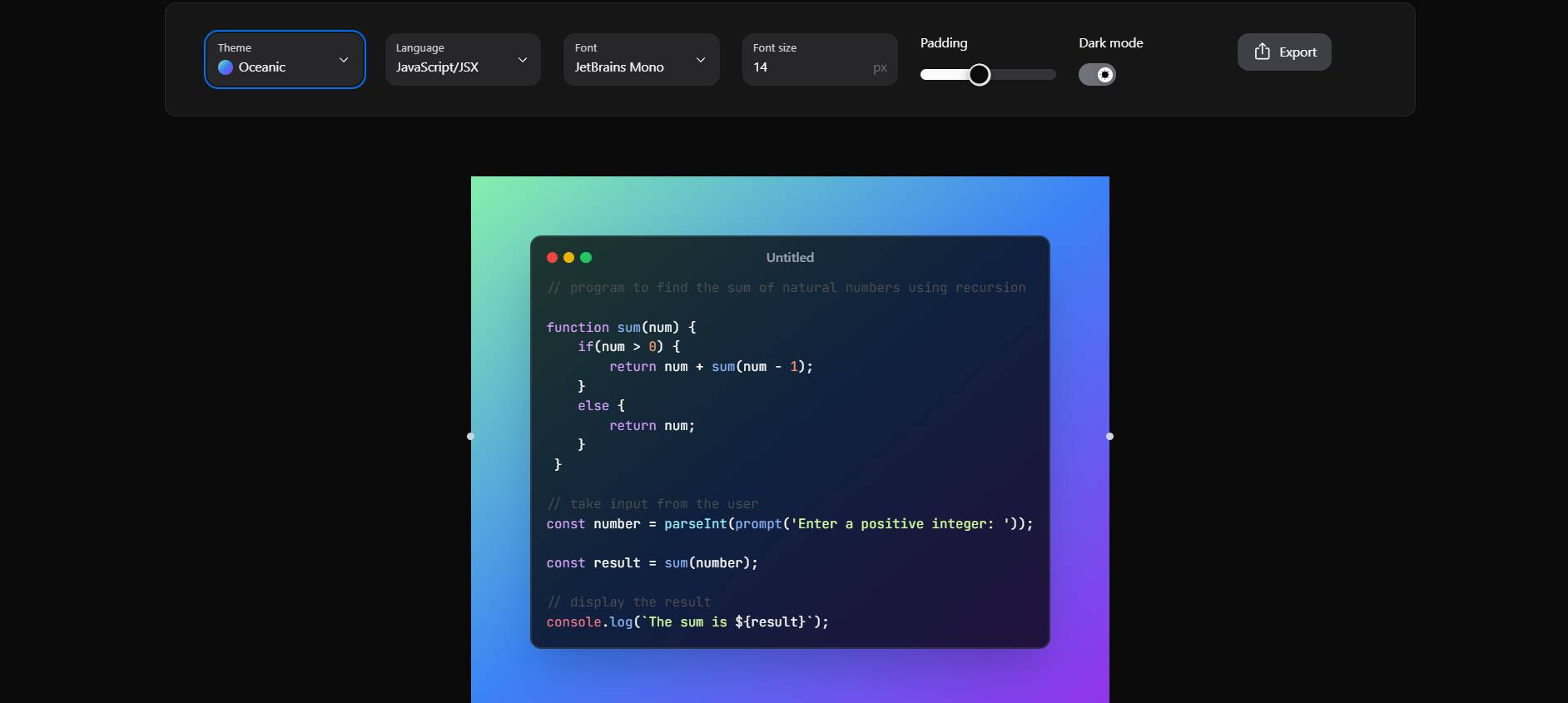Click the 'return num + sum(num - 1);' line
This screenshot has width=1568, height=703.
(711, 366)
